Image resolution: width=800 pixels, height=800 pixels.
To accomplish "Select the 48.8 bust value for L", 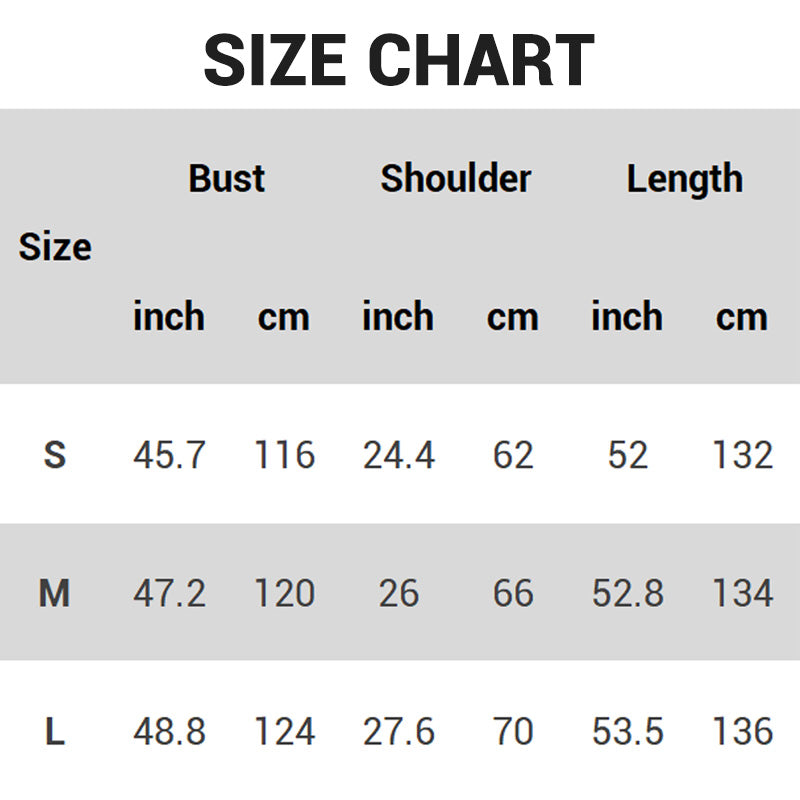I will click(169, 731).
